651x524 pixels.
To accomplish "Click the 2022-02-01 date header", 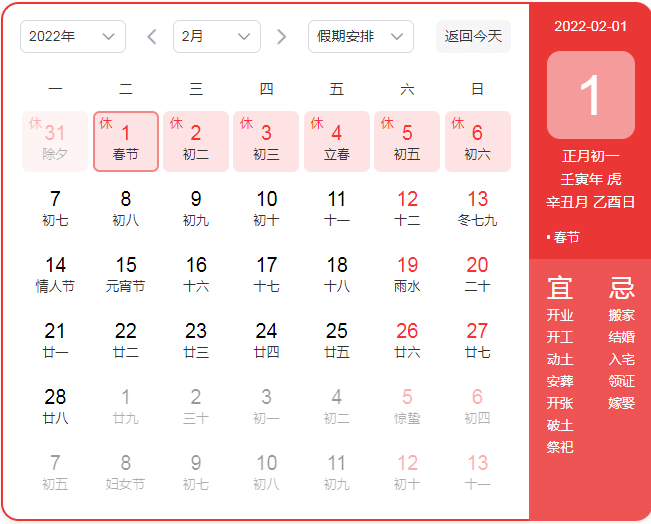I will tap(590, 26).
